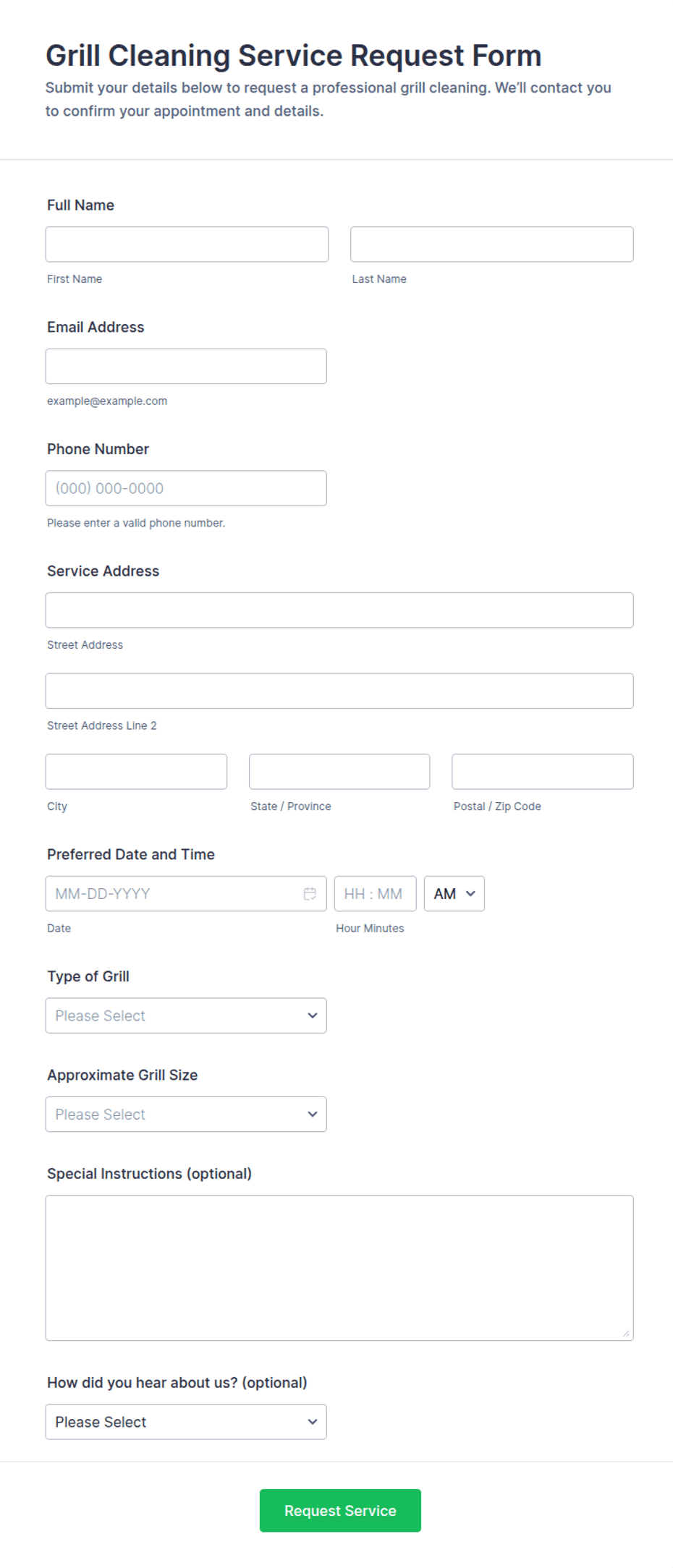Viewport: 673px width, 1568px height.
Task: Click the First Name input field
Action: (x=187, y=244)
